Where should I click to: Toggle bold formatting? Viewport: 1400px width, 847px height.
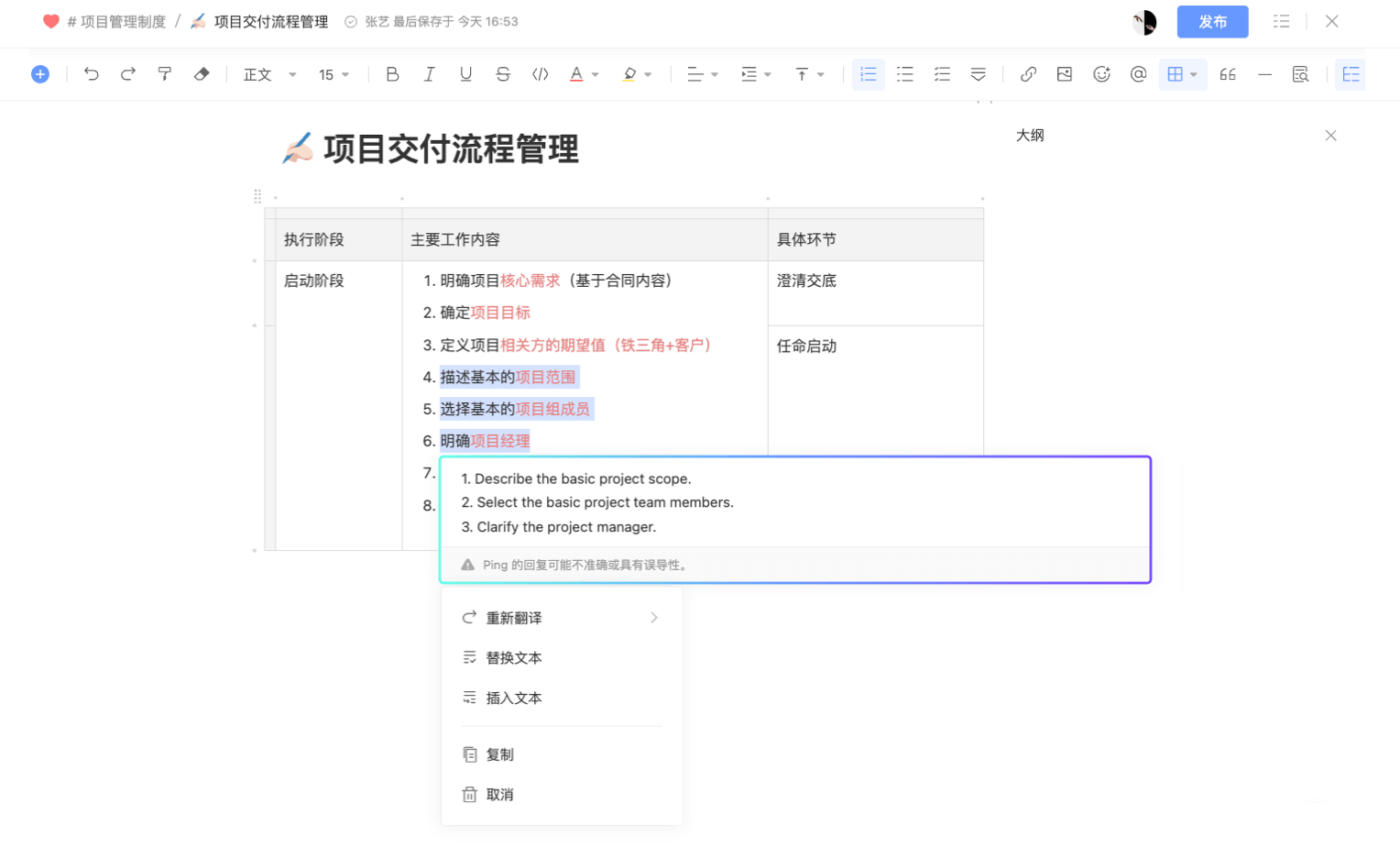click(392, 74)
